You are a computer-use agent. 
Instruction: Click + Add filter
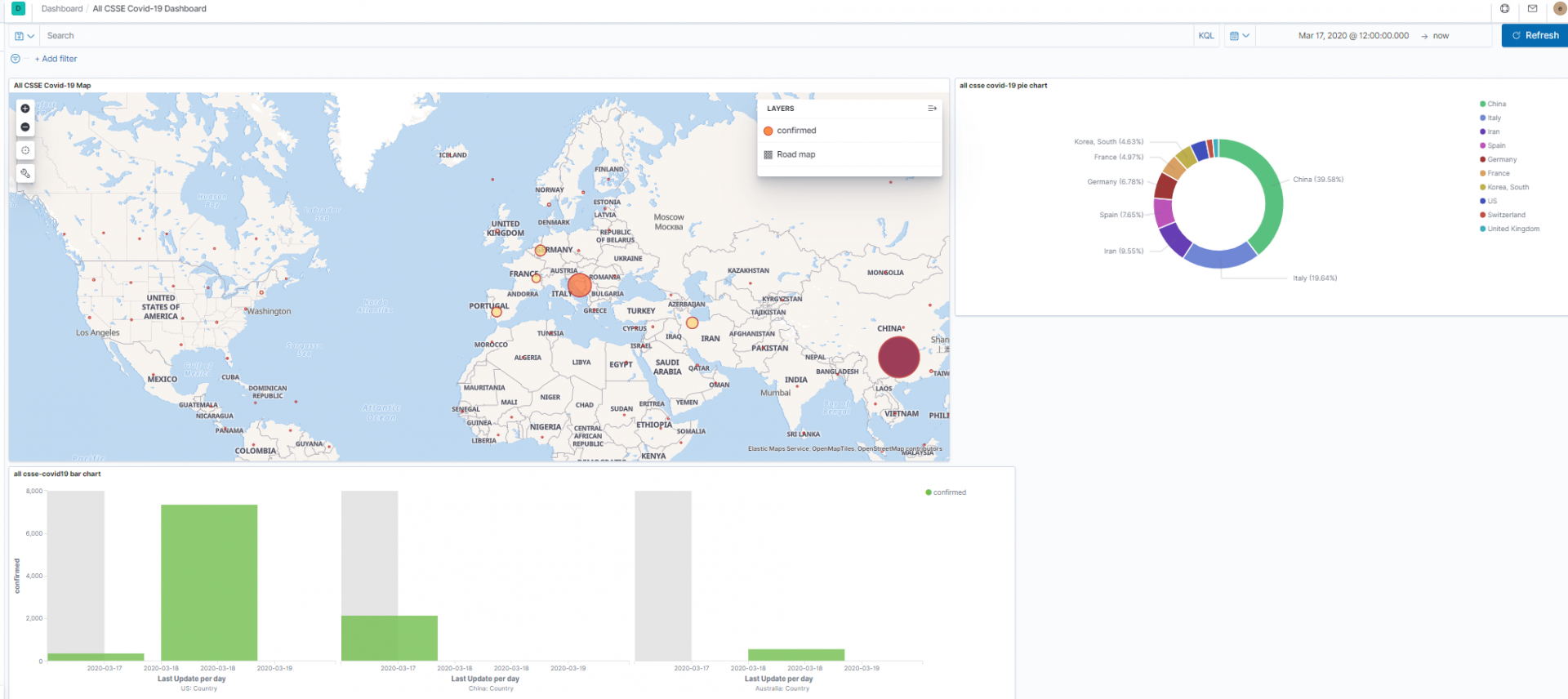[56, 59]
